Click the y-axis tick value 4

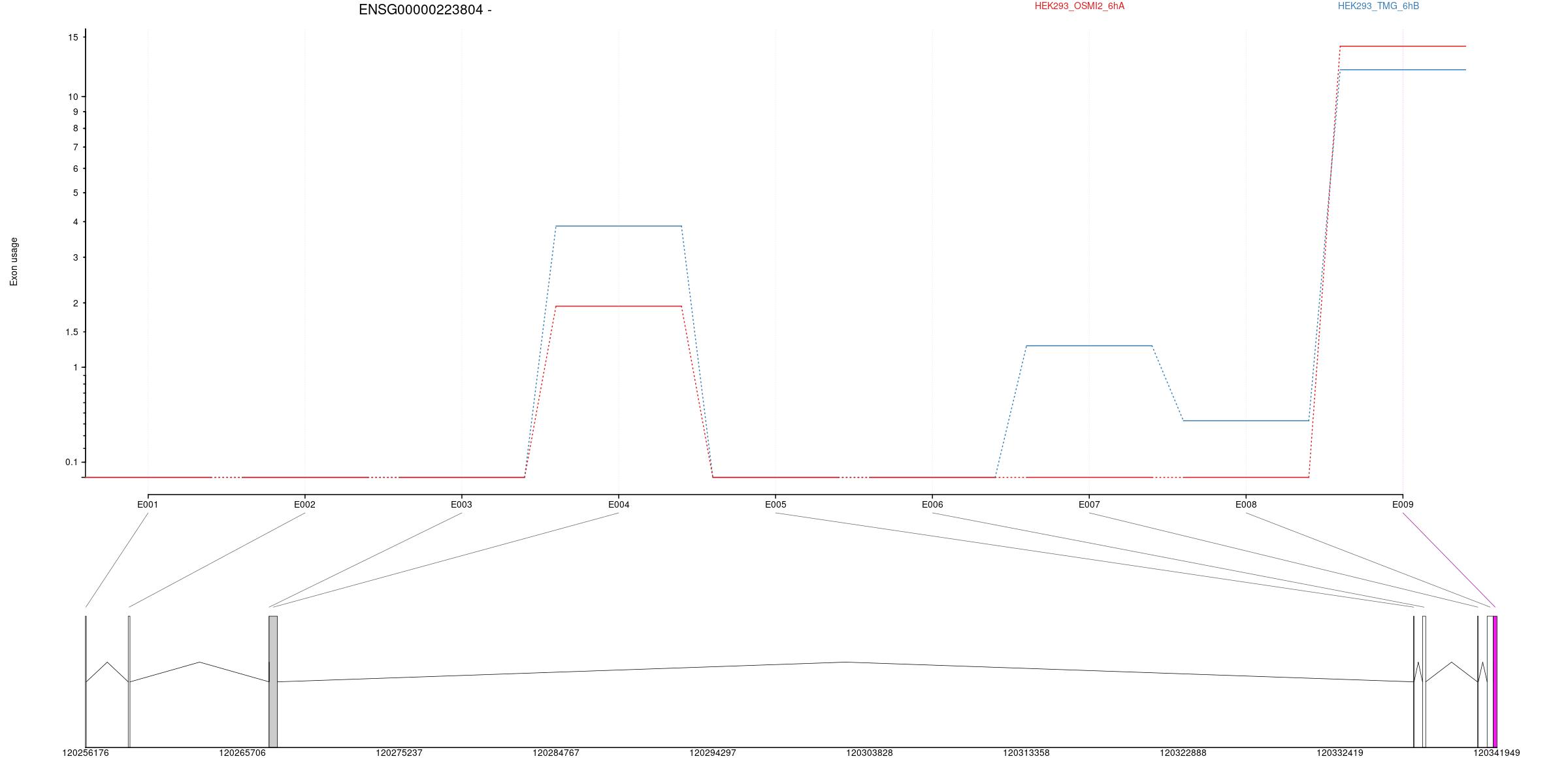click(x=76, y=222)
